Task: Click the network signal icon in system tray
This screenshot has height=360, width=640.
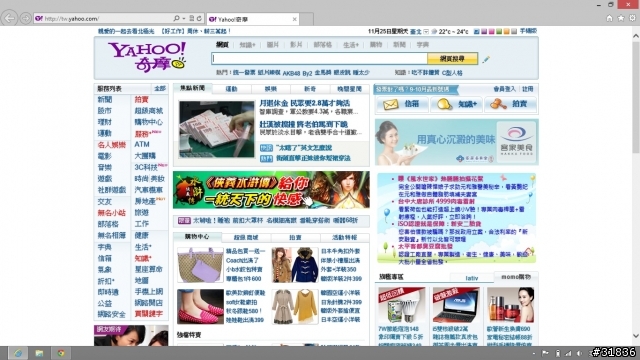Action: [568, 353]
